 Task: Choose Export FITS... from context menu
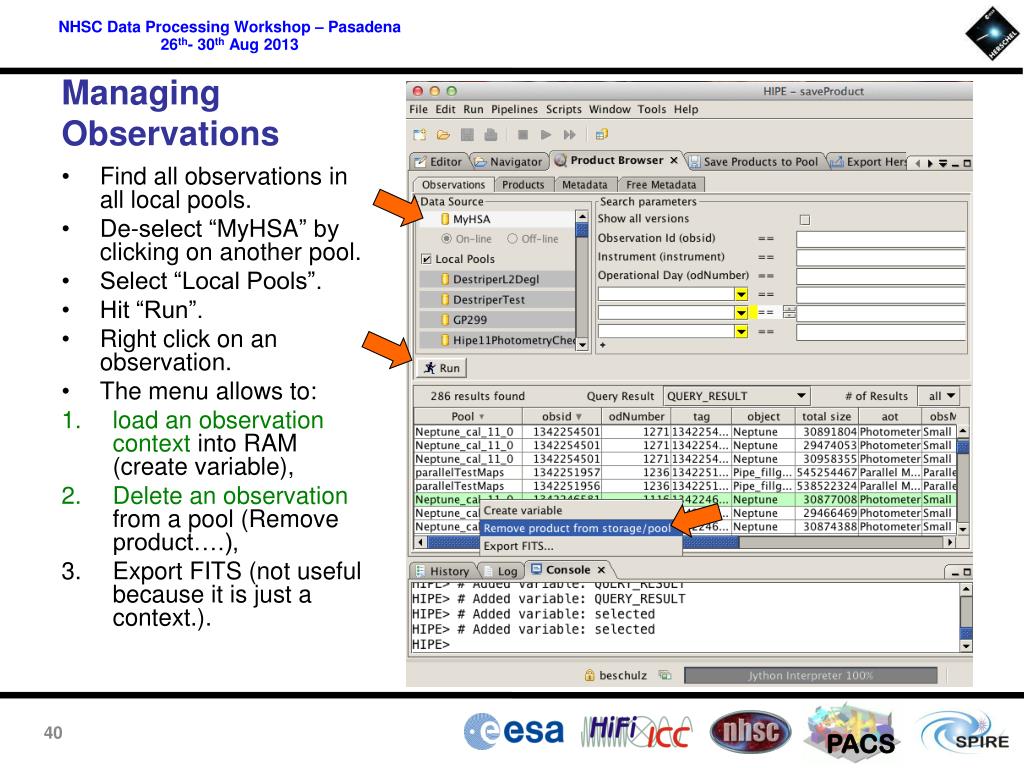point(581,546)
